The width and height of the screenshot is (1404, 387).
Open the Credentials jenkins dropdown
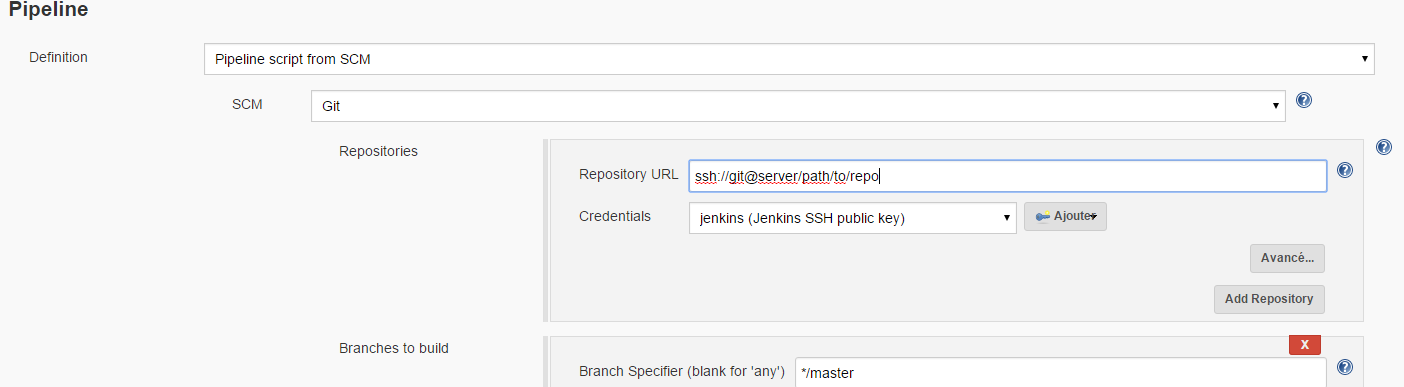coord(853,218)
